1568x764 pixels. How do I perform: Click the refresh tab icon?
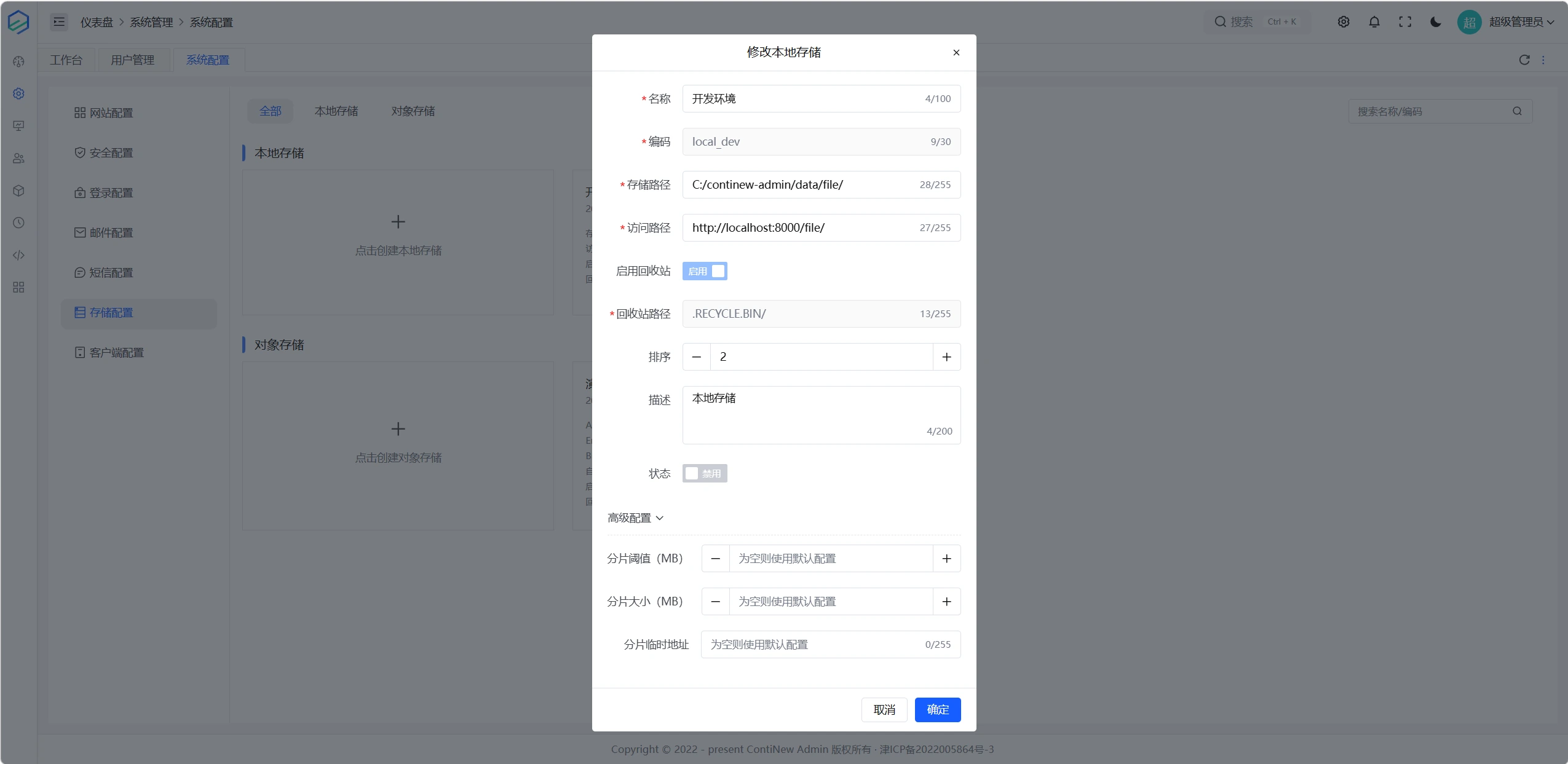click(1524, 60)
